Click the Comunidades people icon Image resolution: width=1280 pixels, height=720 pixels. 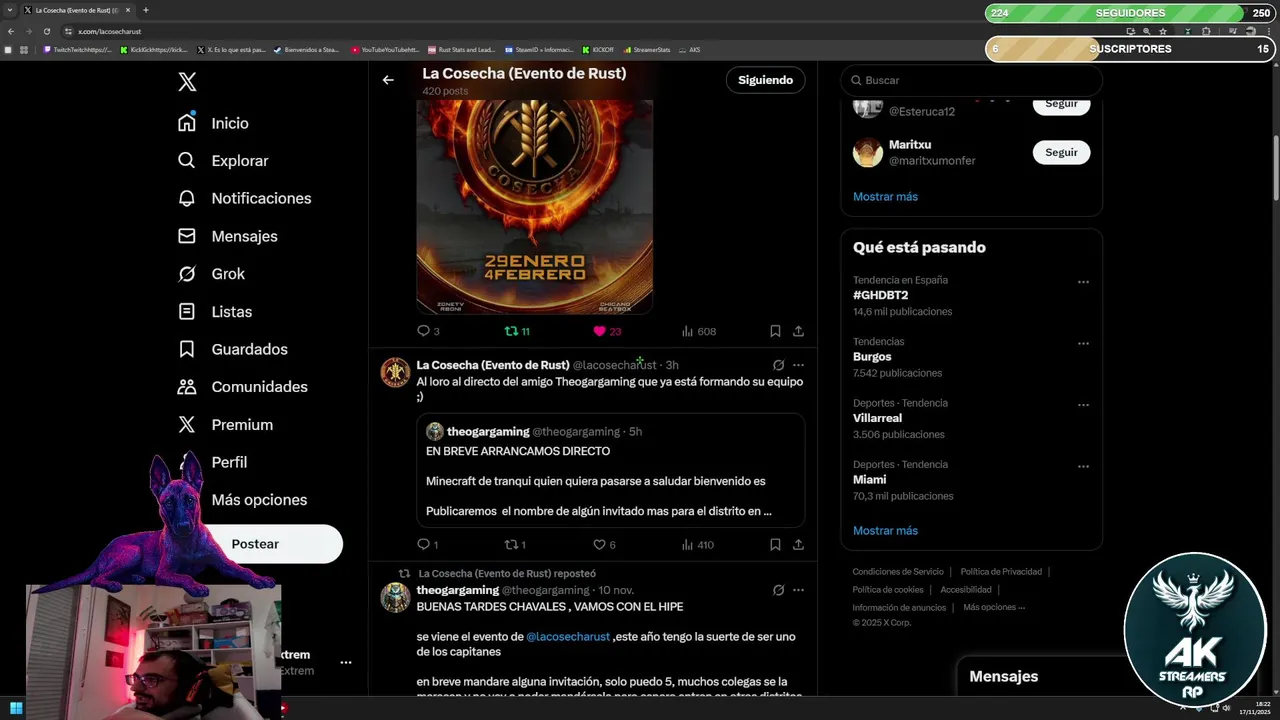click(x=187, y=387)
